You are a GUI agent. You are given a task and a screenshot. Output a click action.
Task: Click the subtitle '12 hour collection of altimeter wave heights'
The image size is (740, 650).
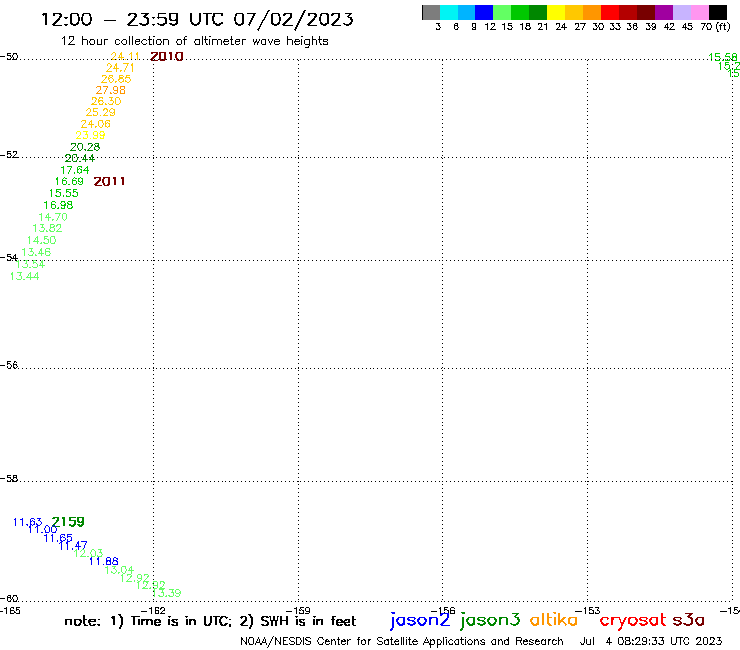point(194,41)
